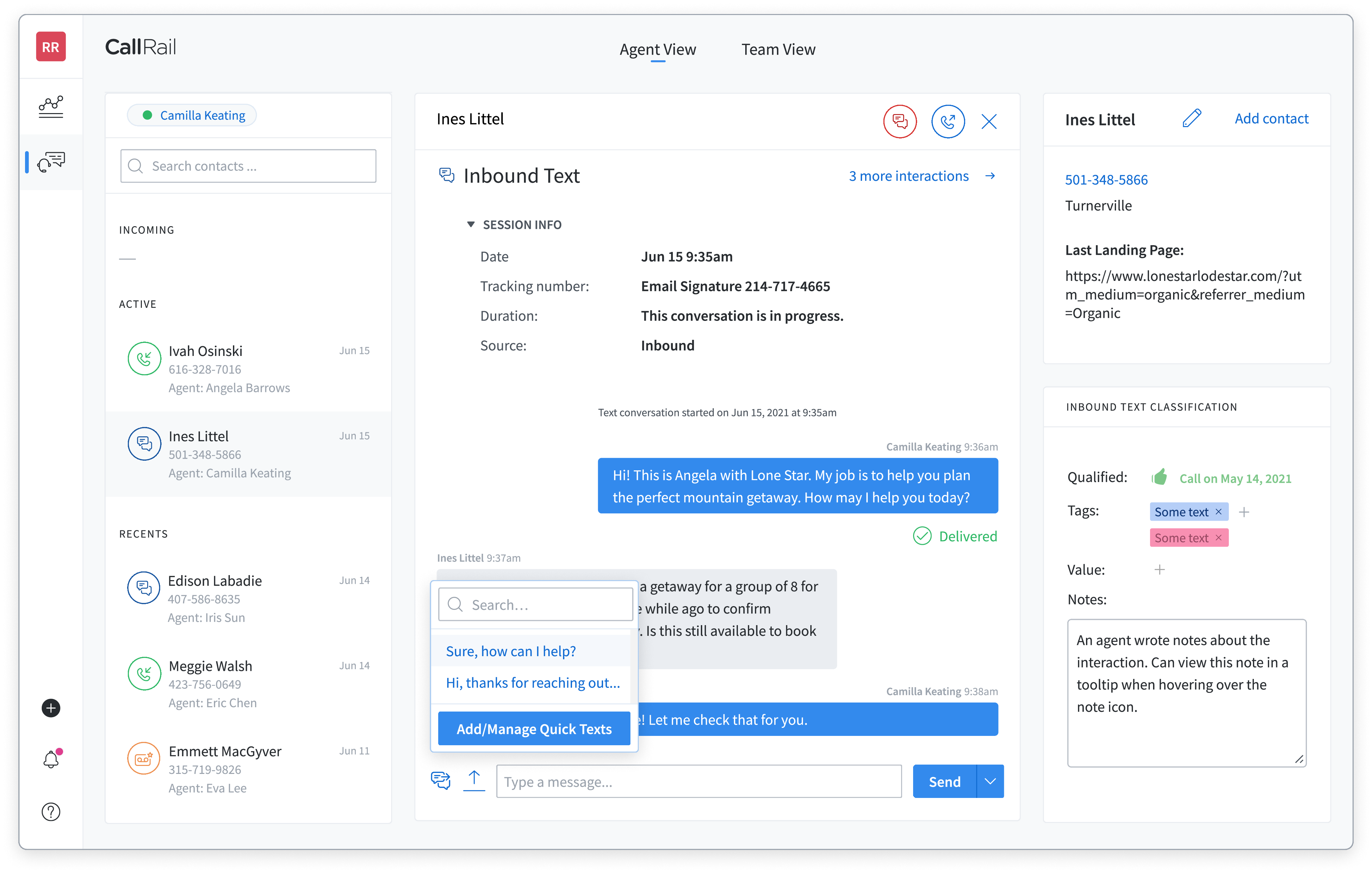Start a call using the blue phone icon
The width and height of the screenshot is (1372, 873).
click(x=947, y=121)
